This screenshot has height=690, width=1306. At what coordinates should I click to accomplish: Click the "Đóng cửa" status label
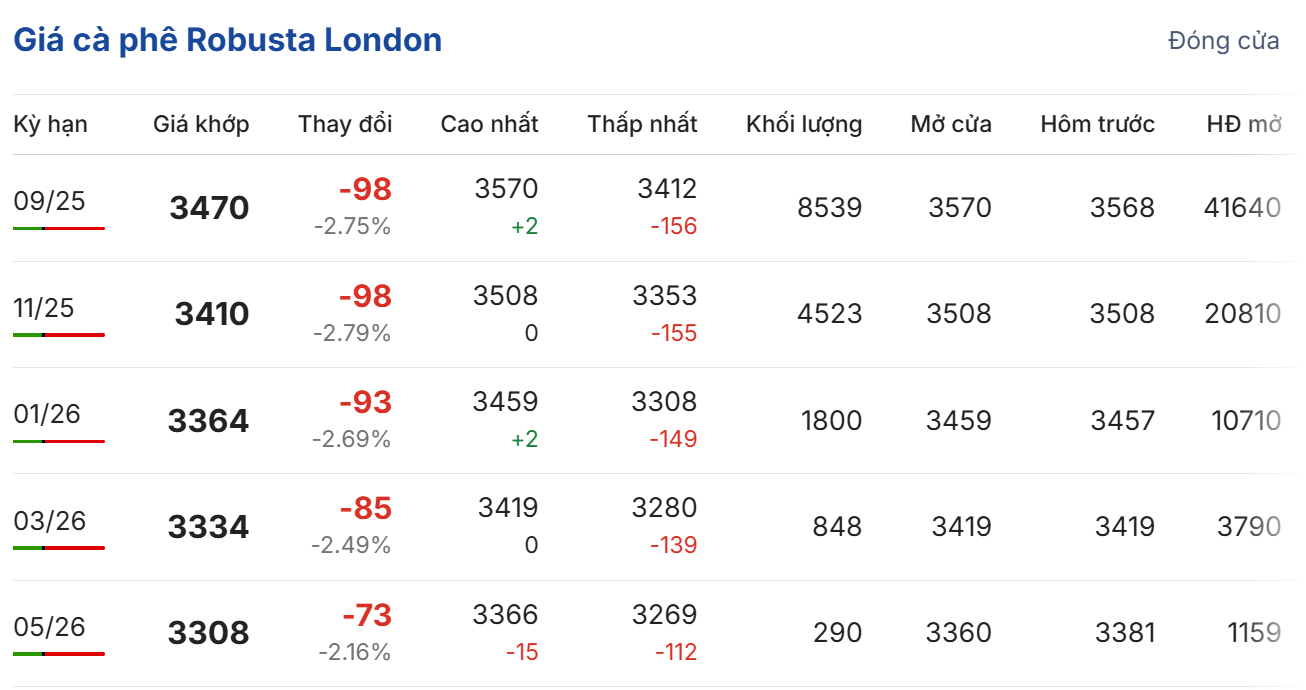click(x=1223, y=41)
